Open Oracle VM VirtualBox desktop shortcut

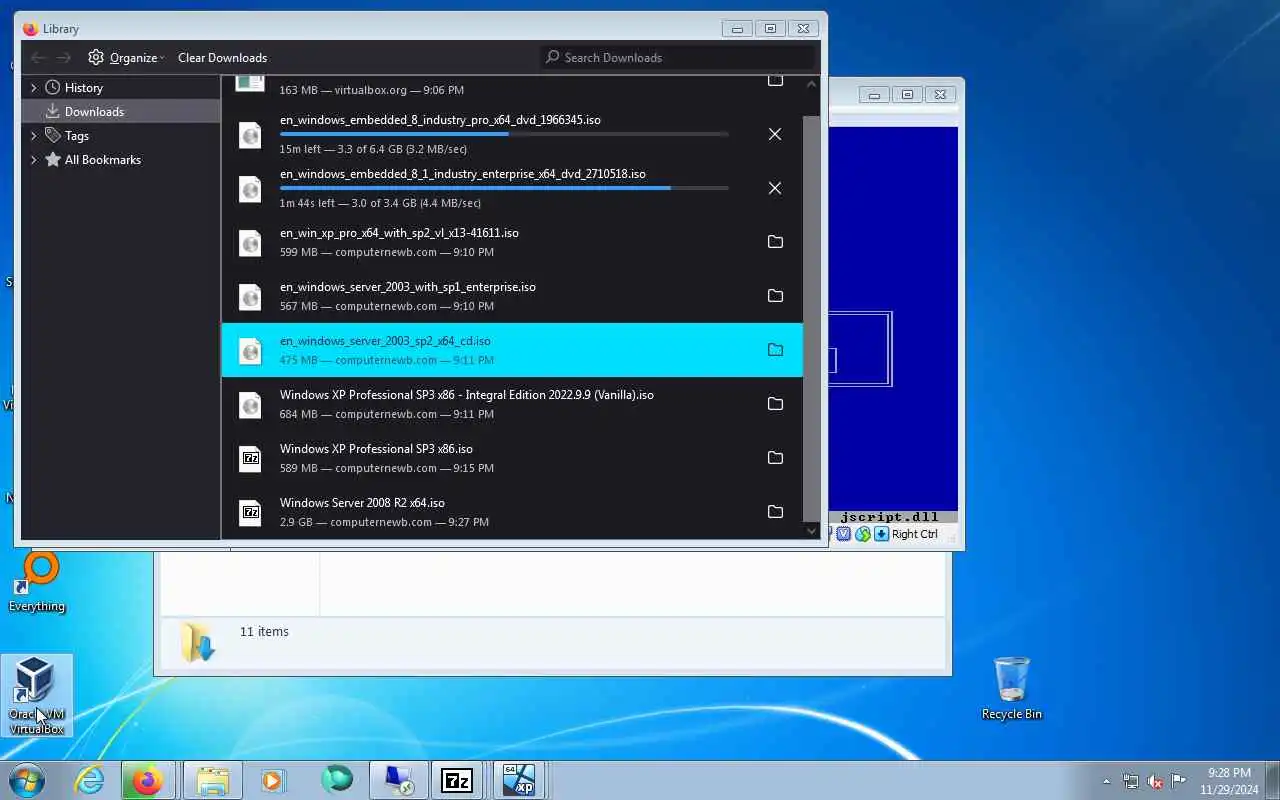coord(37,696)
